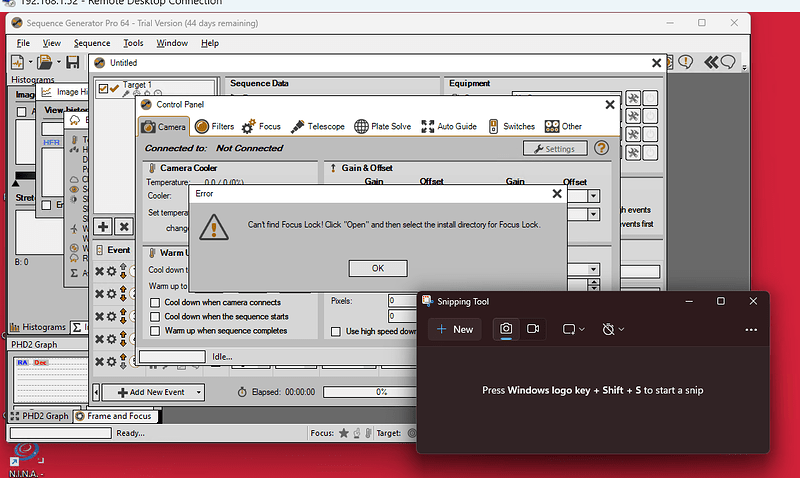800x478 pixels.
Task: Select the Other tab in Control Panel
Action: (x=563, y=126)
